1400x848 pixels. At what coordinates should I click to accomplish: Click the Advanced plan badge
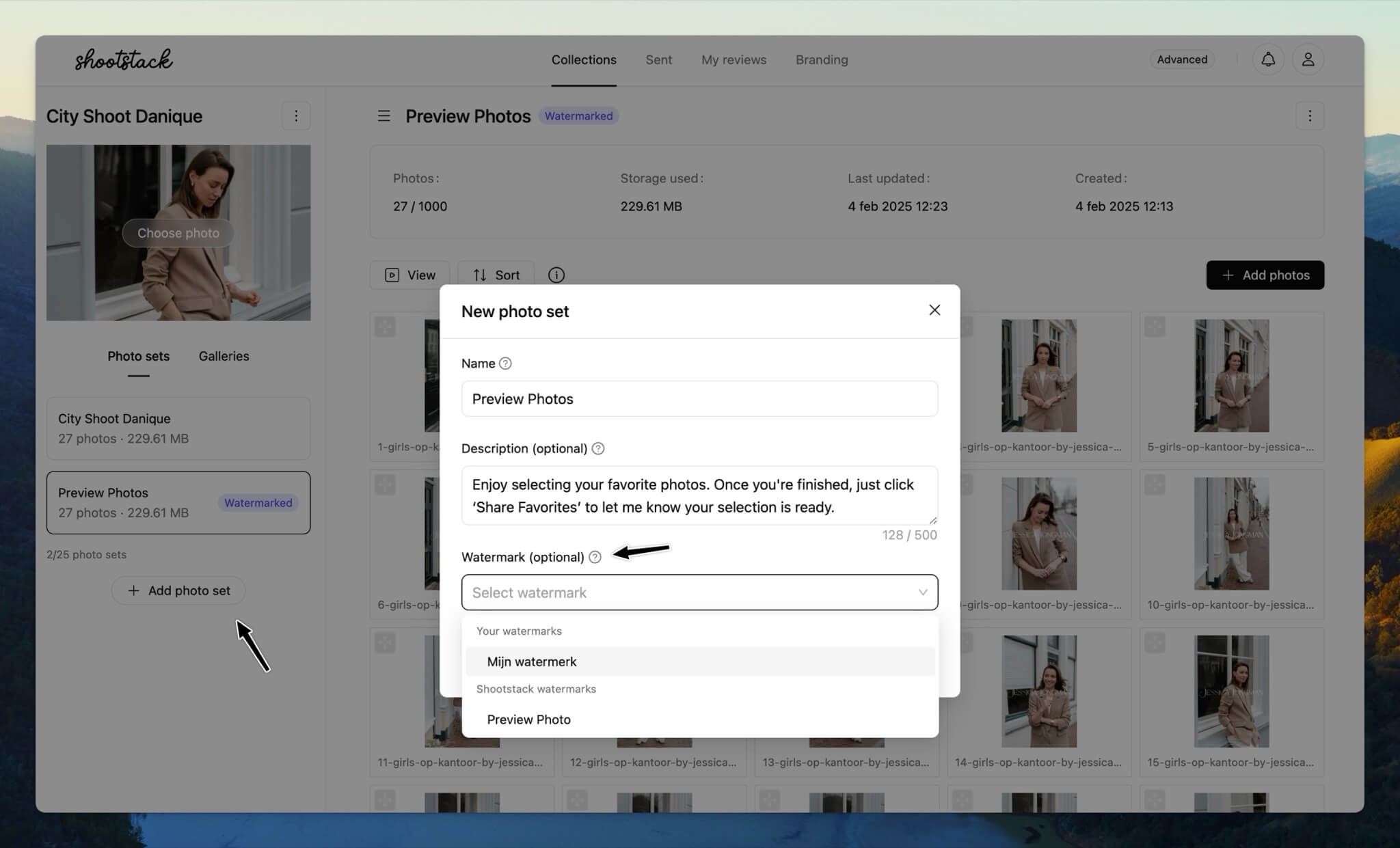click(1182, 59)
